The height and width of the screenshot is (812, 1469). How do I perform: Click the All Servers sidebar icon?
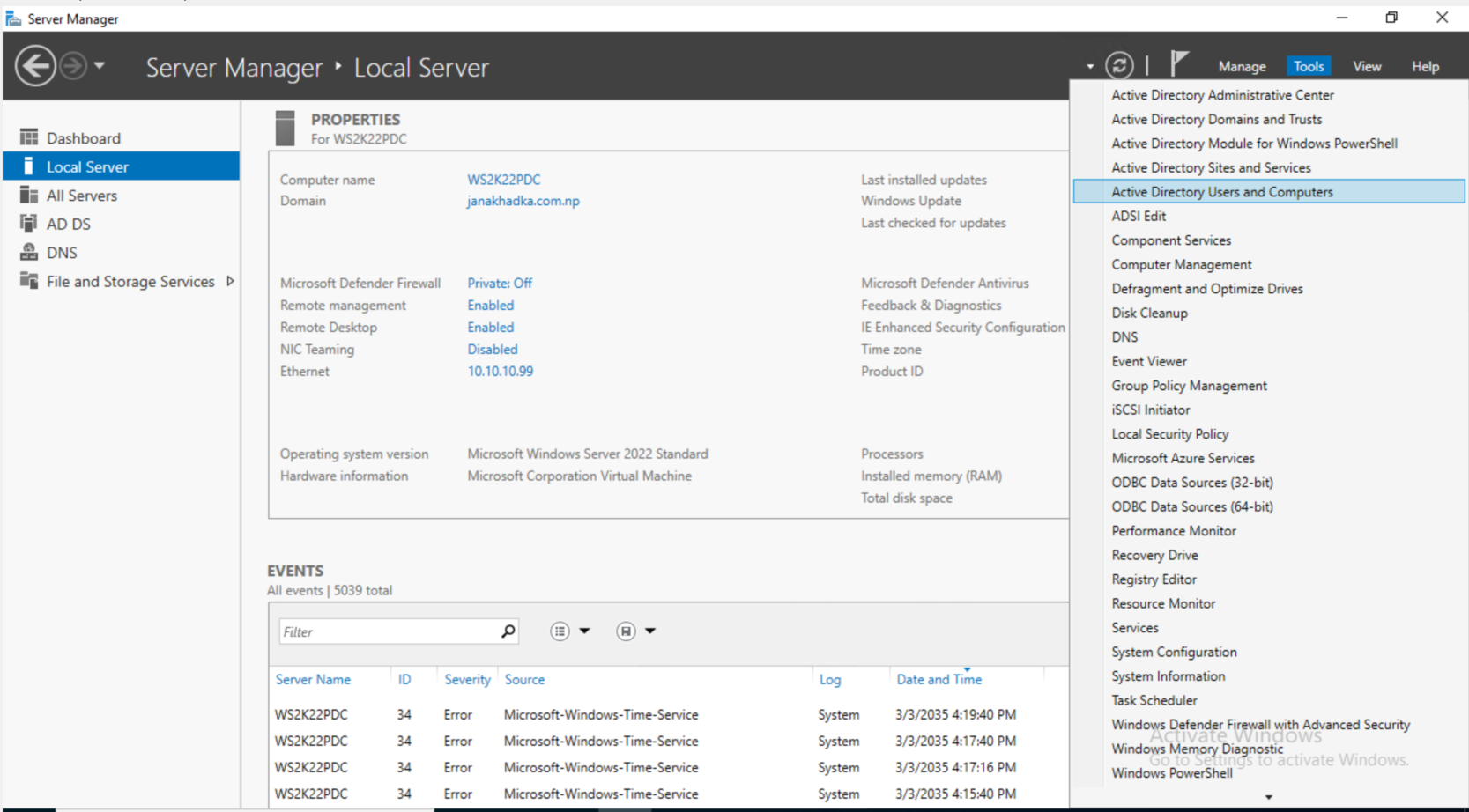coord(29,195)
